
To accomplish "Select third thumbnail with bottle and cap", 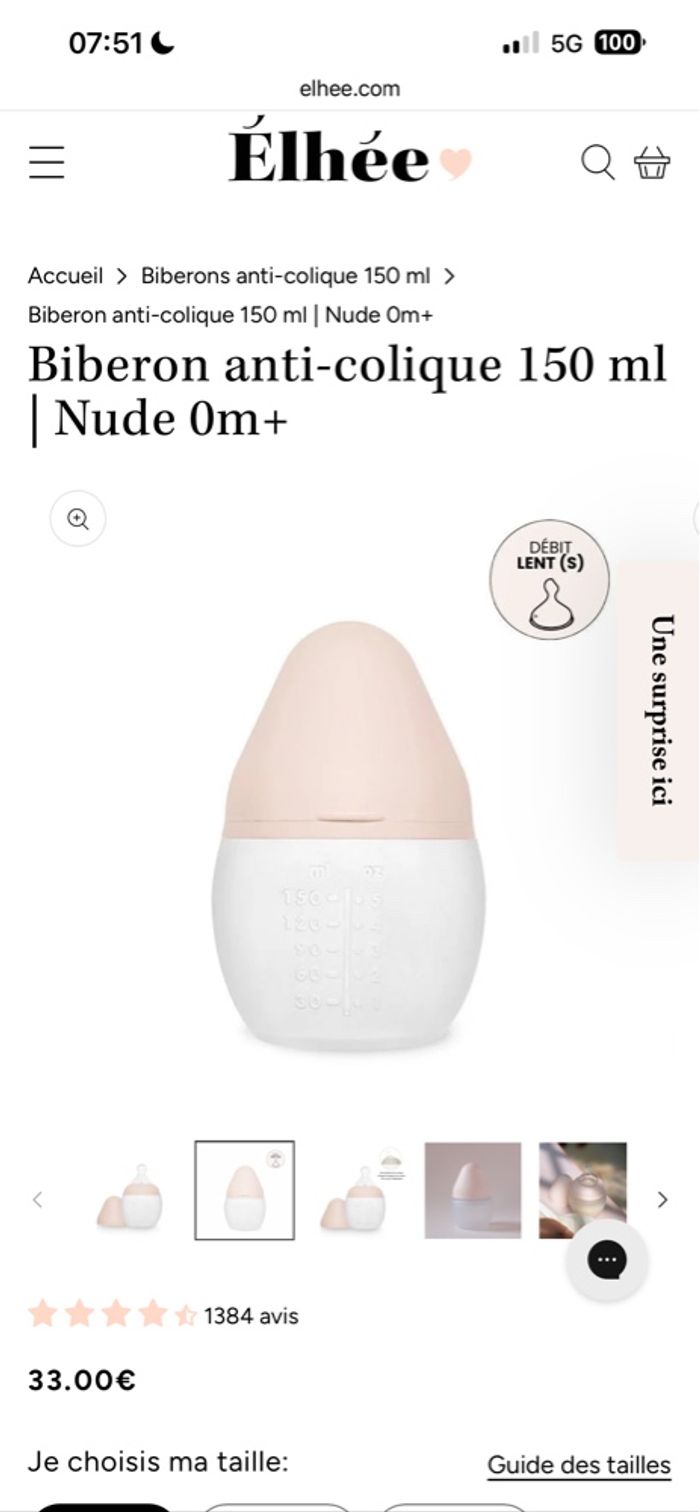I will coord(359,1191).
